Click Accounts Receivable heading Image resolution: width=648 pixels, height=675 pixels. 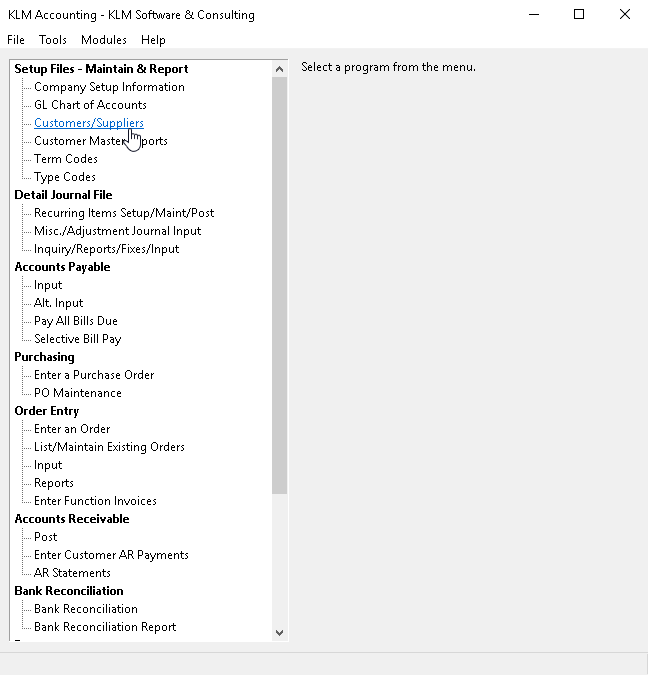point(72,519)
